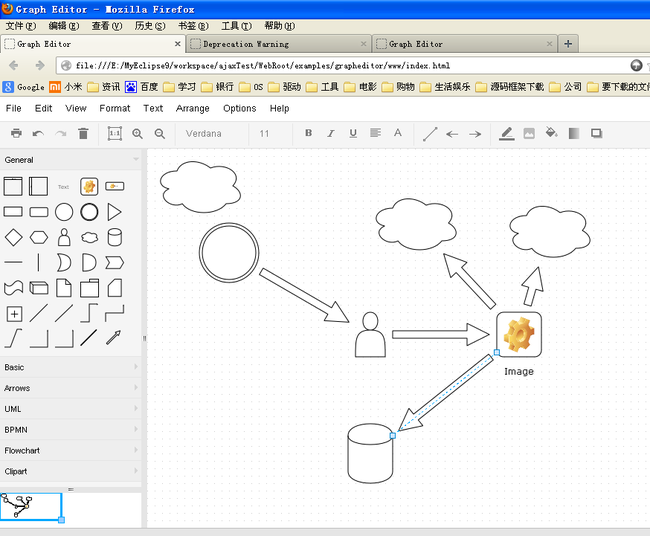The height and width of the screenshot is (536, 650).
Task: Select the double ellipse shape in the palette
Action: point(89,212)
